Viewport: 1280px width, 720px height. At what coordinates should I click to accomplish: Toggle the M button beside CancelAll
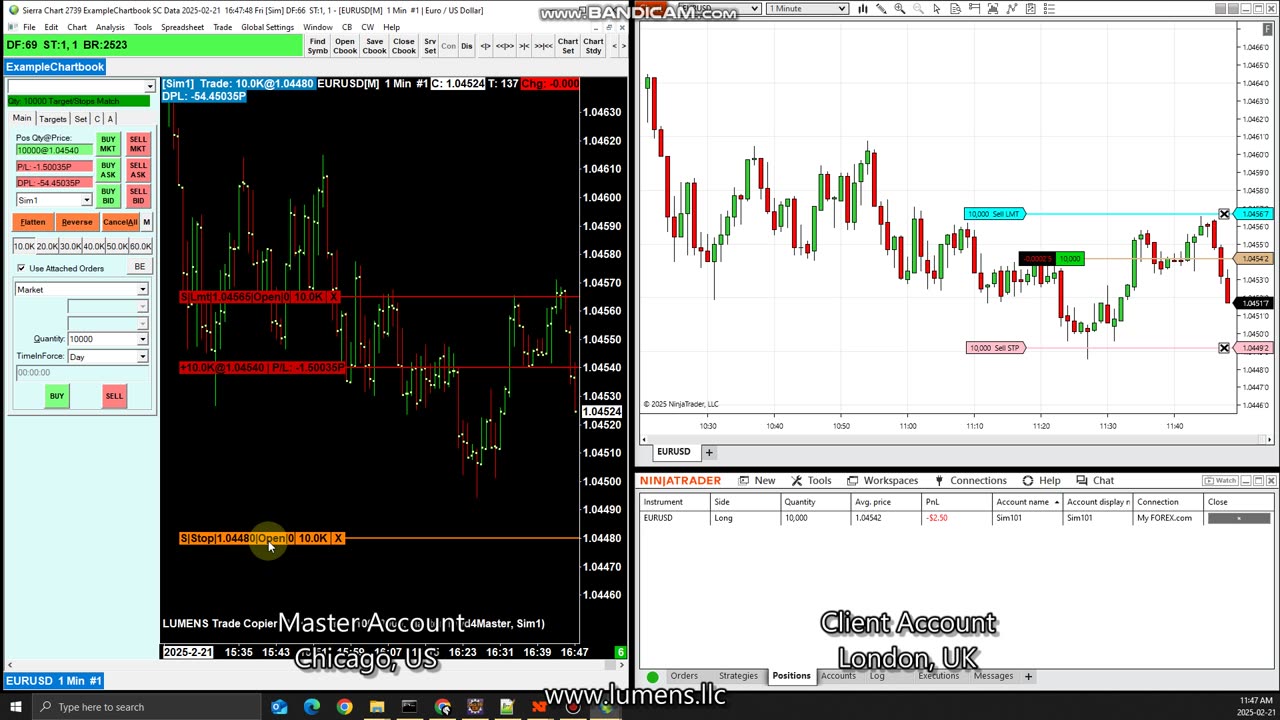(146, 222)
